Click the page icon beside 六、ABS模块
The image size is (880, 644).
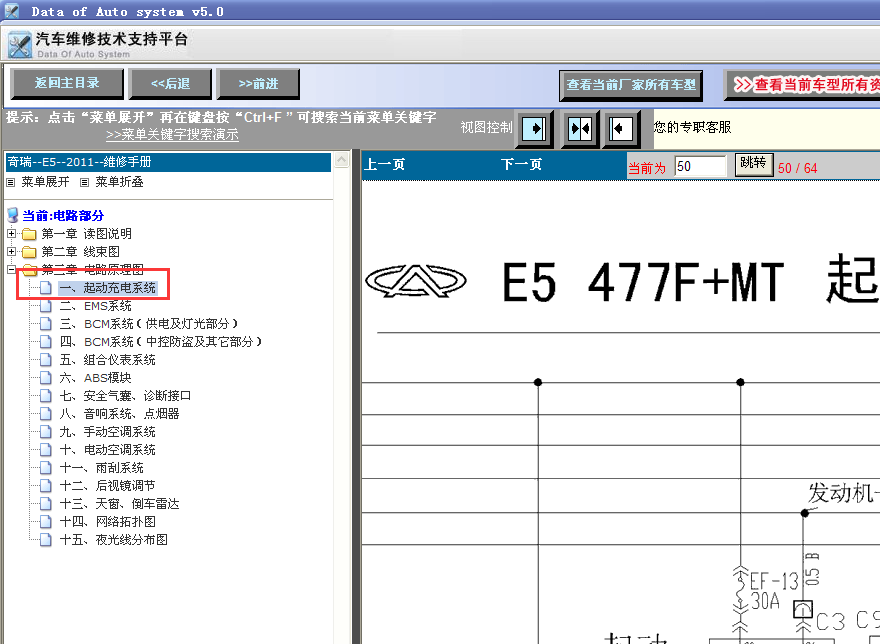pos(45,378)
